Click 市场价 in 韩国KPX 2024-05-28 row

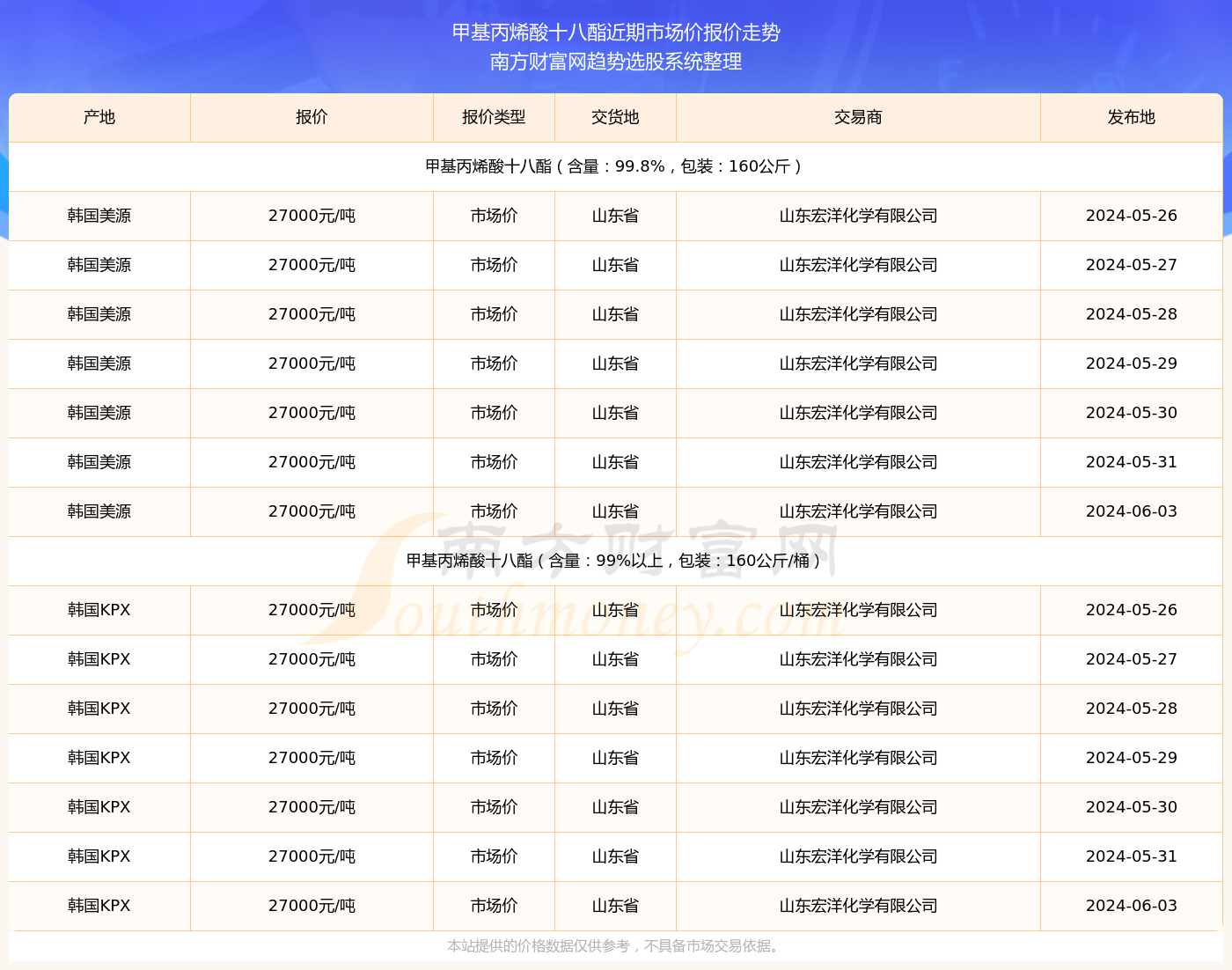pos(494,709)
